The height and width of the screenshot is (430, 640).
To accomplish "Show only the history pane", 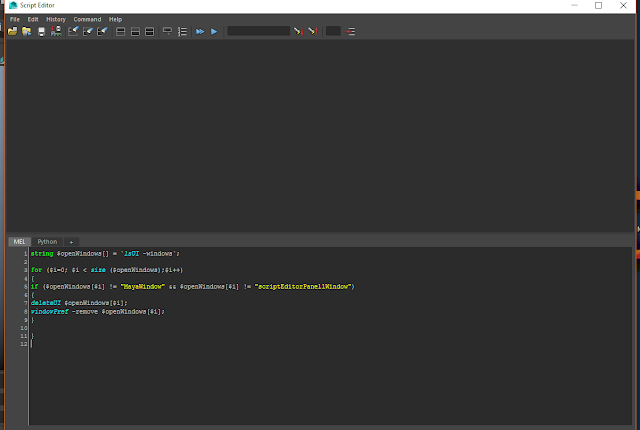I will (x=120, y=31).
